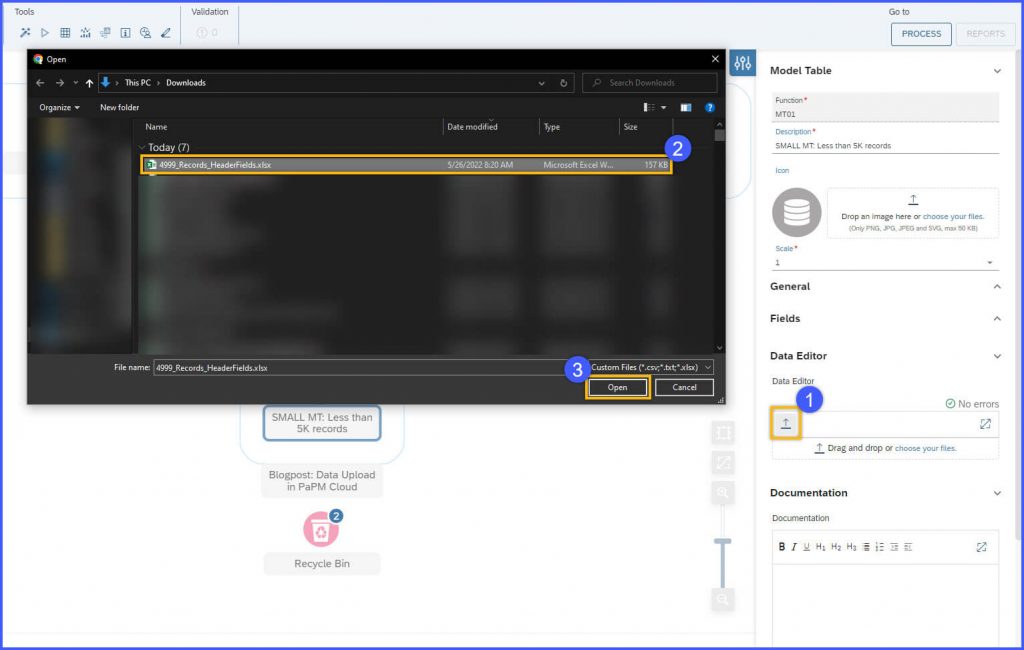Apply italic in Documentation editor
Viewport: 1024px width, 650px height.
click(x=794, y=547)
